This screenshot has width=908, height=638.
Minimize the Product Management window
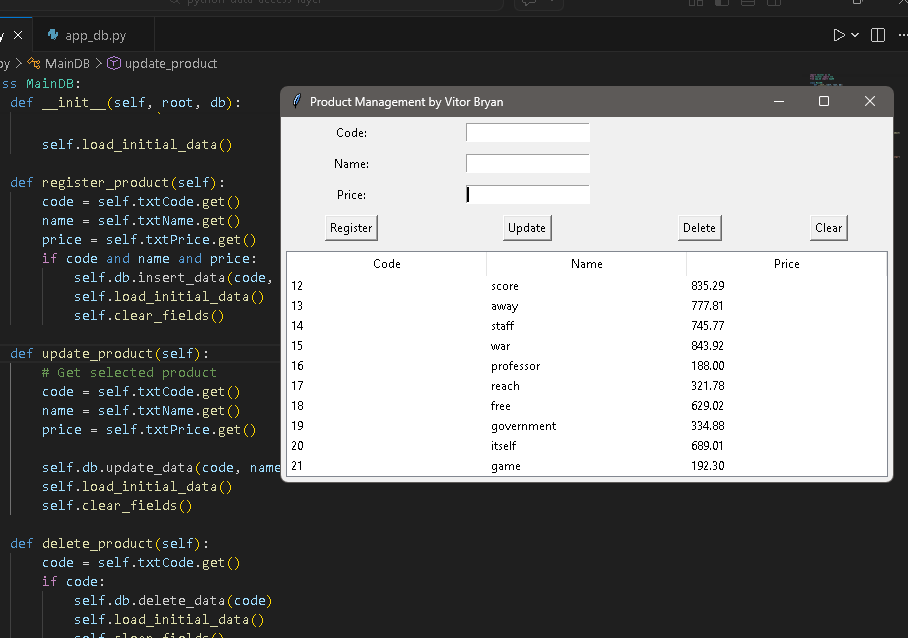point(779,101)
